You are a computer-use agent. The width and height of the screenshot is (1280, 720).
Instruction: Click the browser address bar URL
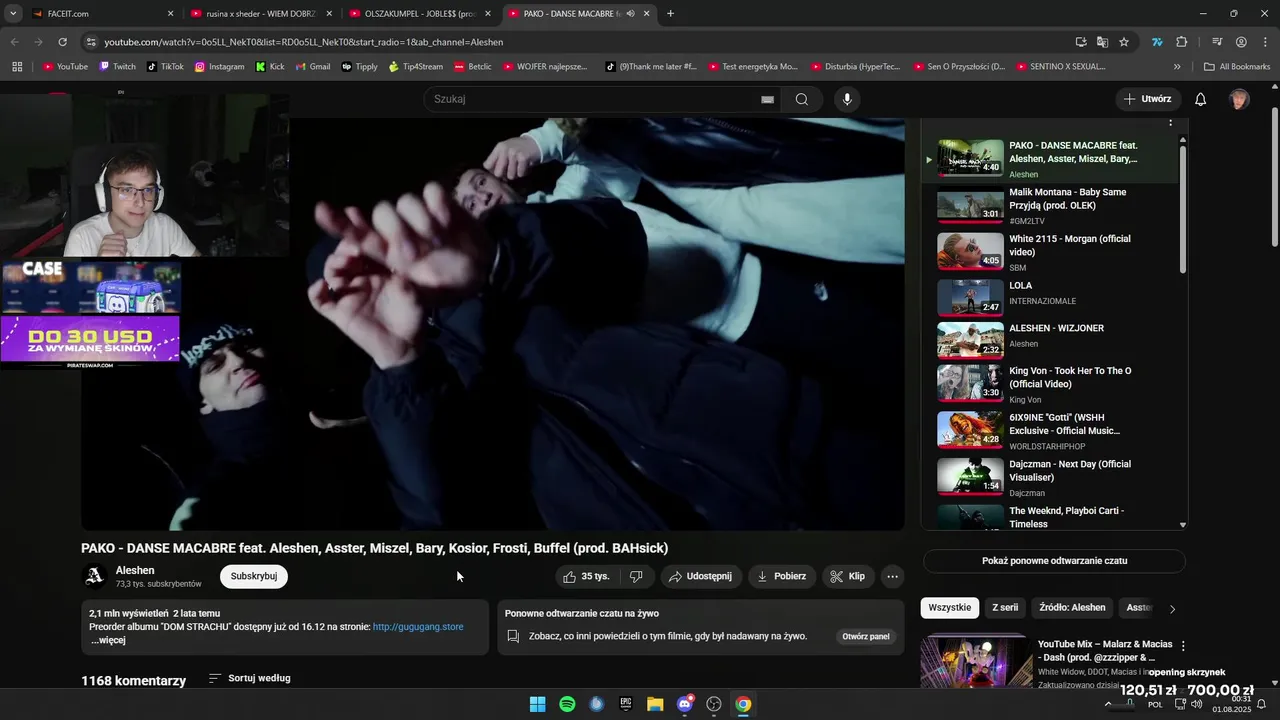[x=304, y=42]
